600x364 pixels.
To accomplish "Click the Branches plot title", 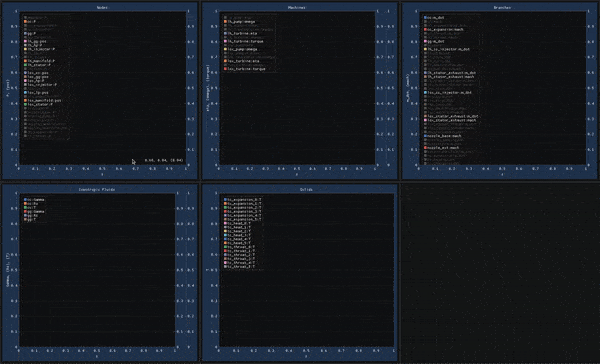I will pyautogui.click(x=502, y=7).
